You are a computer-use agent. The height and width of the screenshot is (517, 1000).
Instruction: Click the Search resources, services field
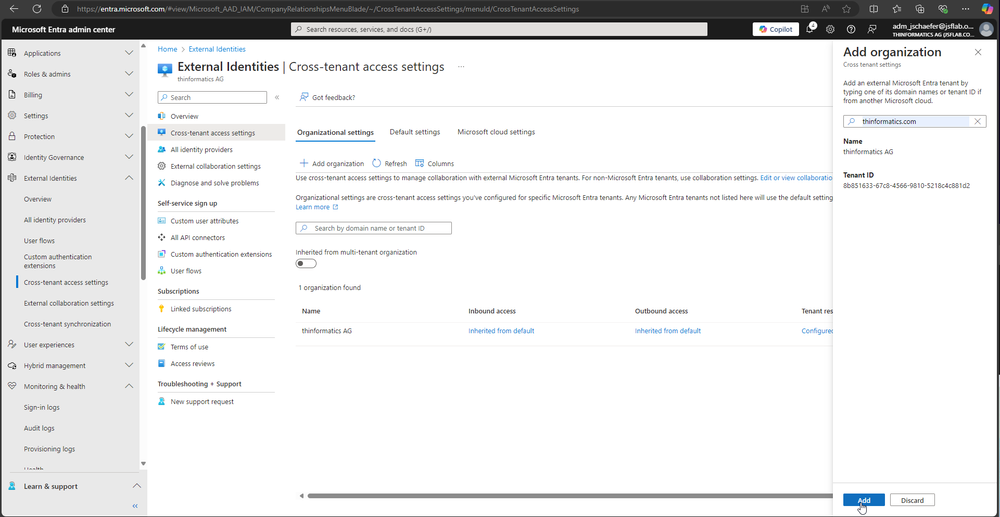[499, 29]
